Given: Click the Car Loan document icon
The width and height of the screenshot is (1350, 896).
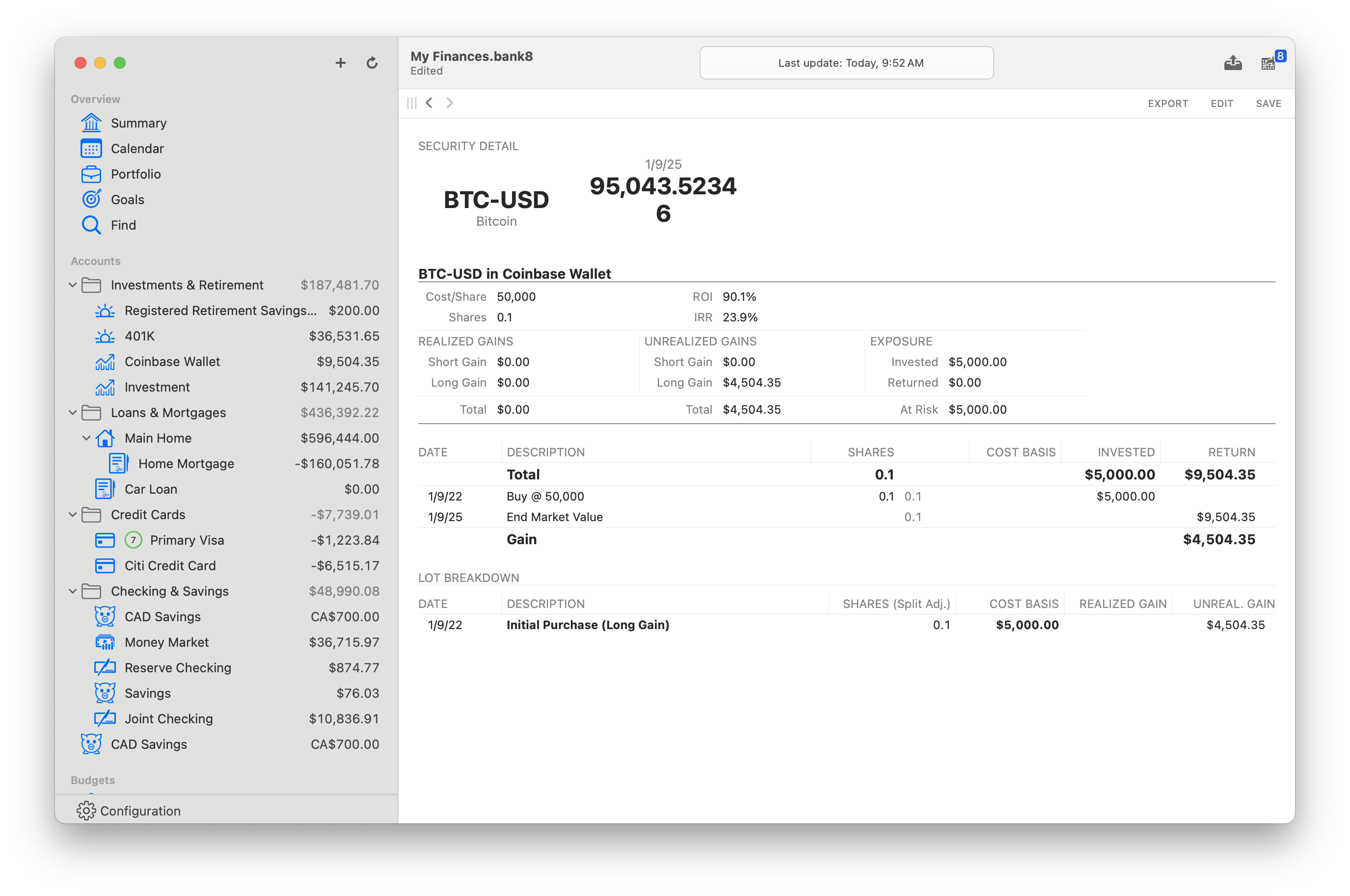Looking at the screenshot, I should (105, 489).
